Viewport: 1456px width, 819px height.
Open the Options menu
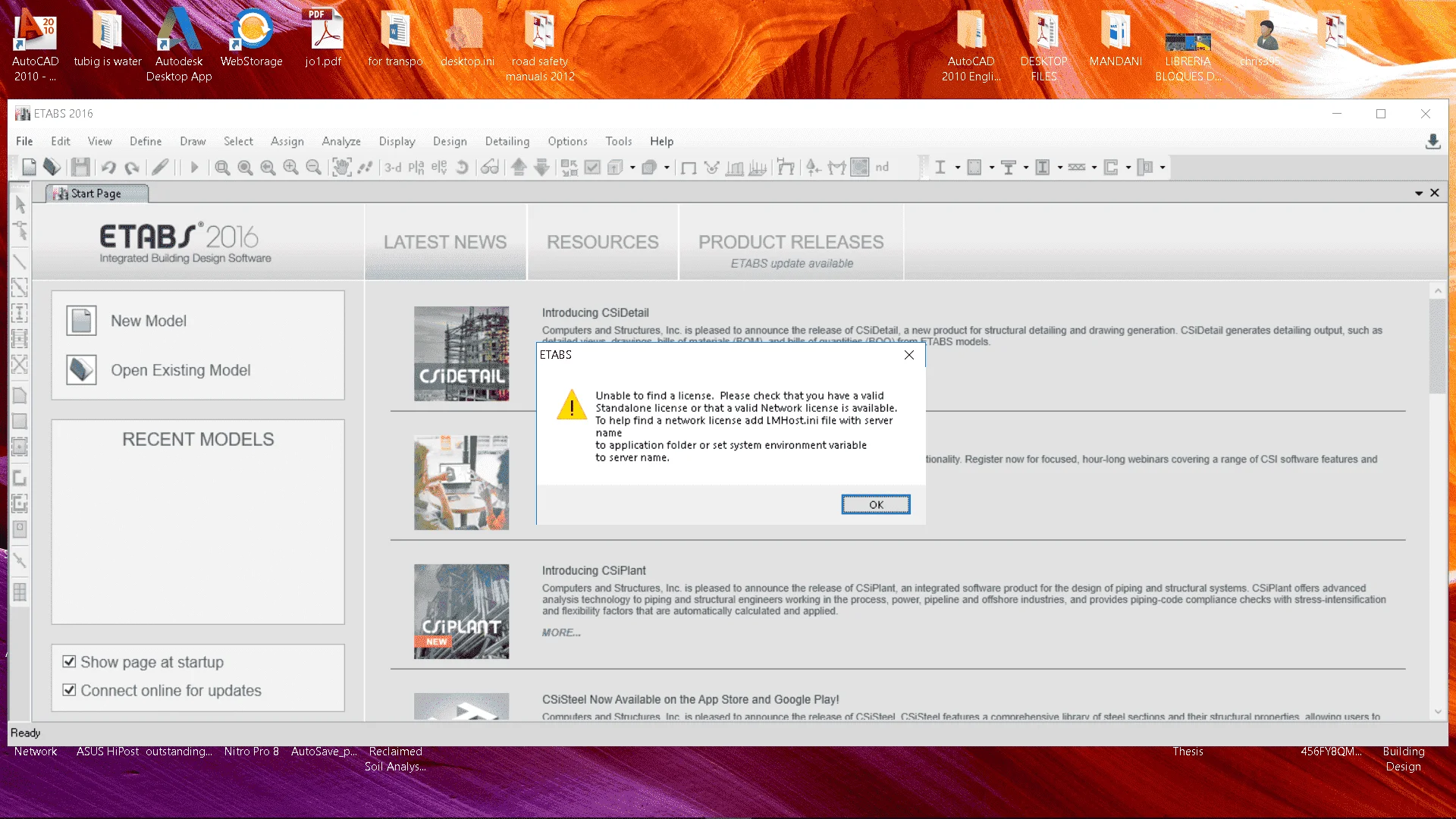click(x=567, y=142)
